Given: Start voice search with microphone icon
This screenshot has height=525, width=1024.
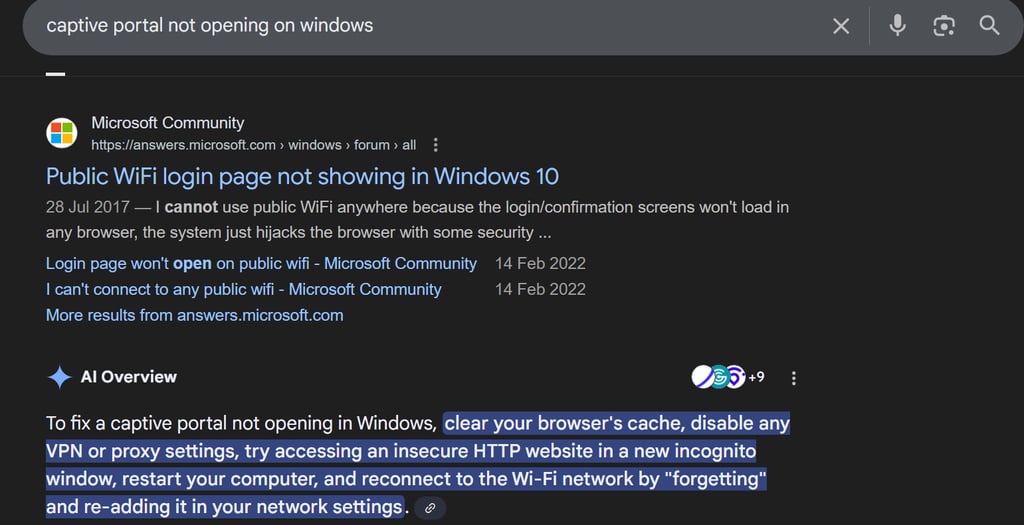Looking at the screenshot, I should click(x=897, y=26).
